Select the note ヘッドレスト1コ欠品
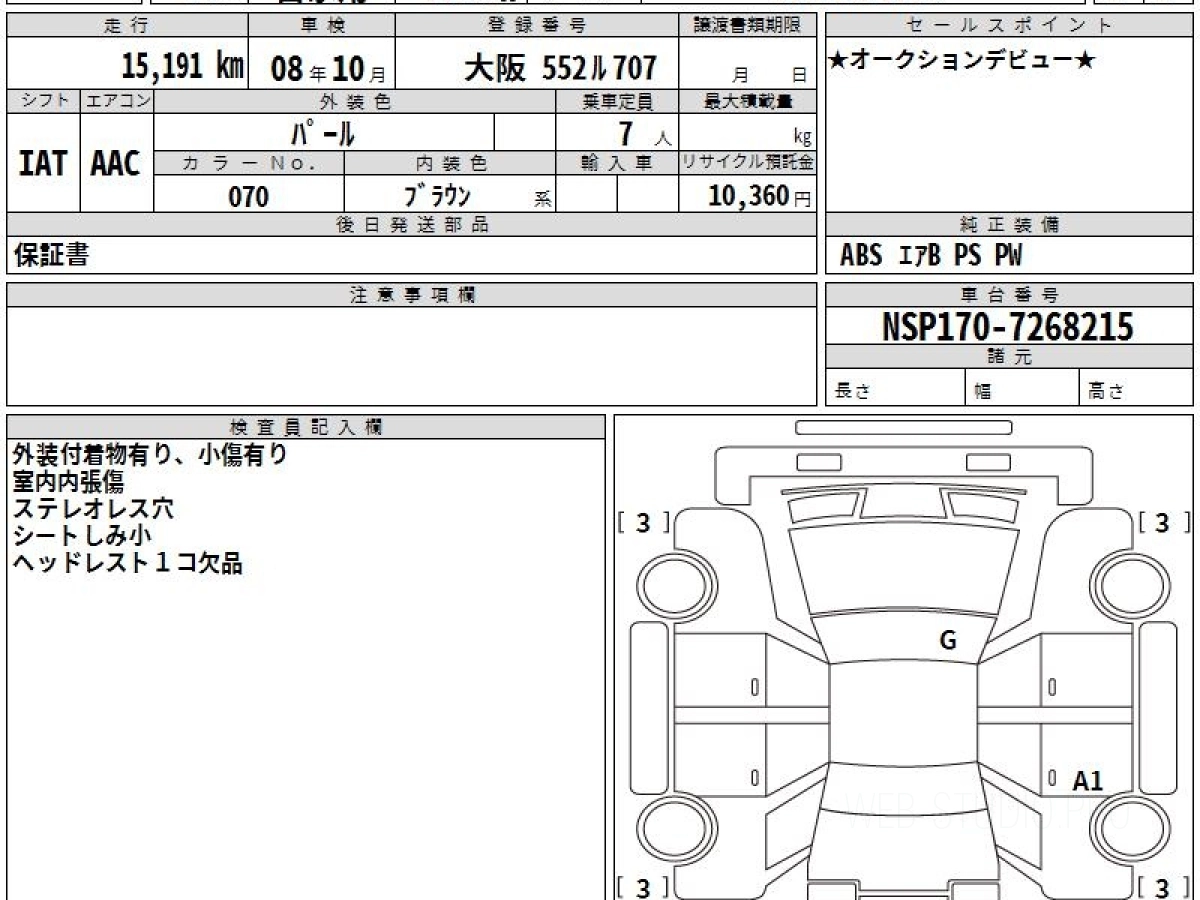This screenshot has width=1200, height=900. coord(127,563)
